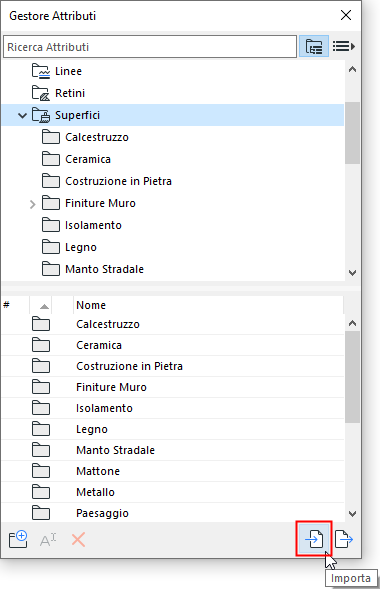The width and height of the screenshot is (380, 589).
Task: Select Finiture Muro in the tree
Action: click(x=100, y=203)
